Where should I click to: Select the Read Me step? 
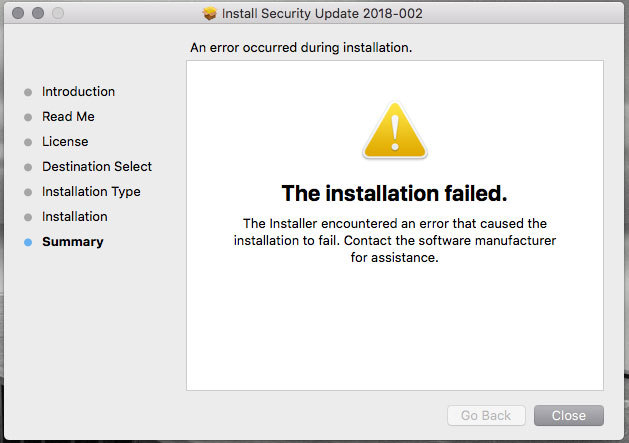[x=68, y=116]
